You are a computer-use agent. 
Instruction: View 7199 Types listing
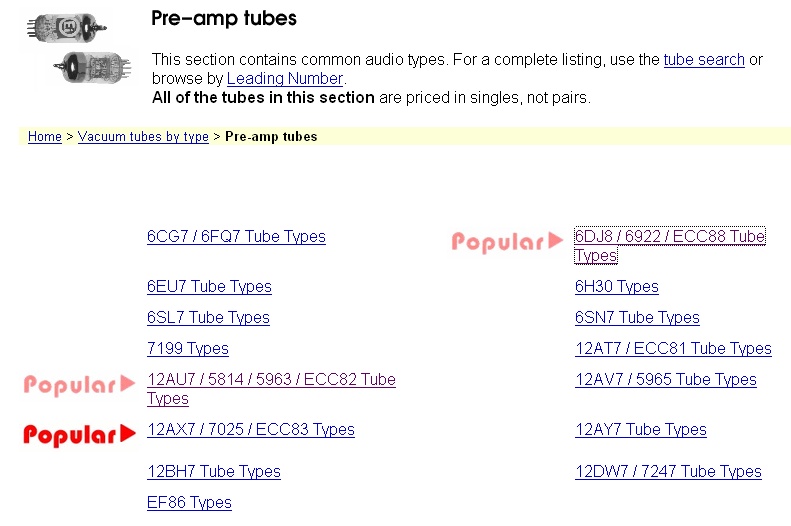188,349
